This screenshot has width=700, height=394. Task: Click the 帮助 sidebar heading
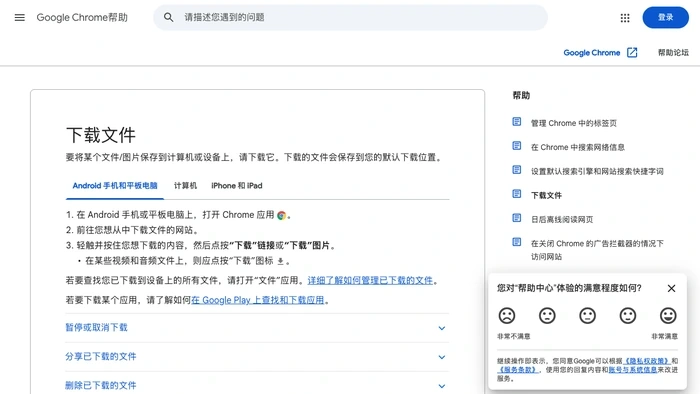(x=521, y=95)
